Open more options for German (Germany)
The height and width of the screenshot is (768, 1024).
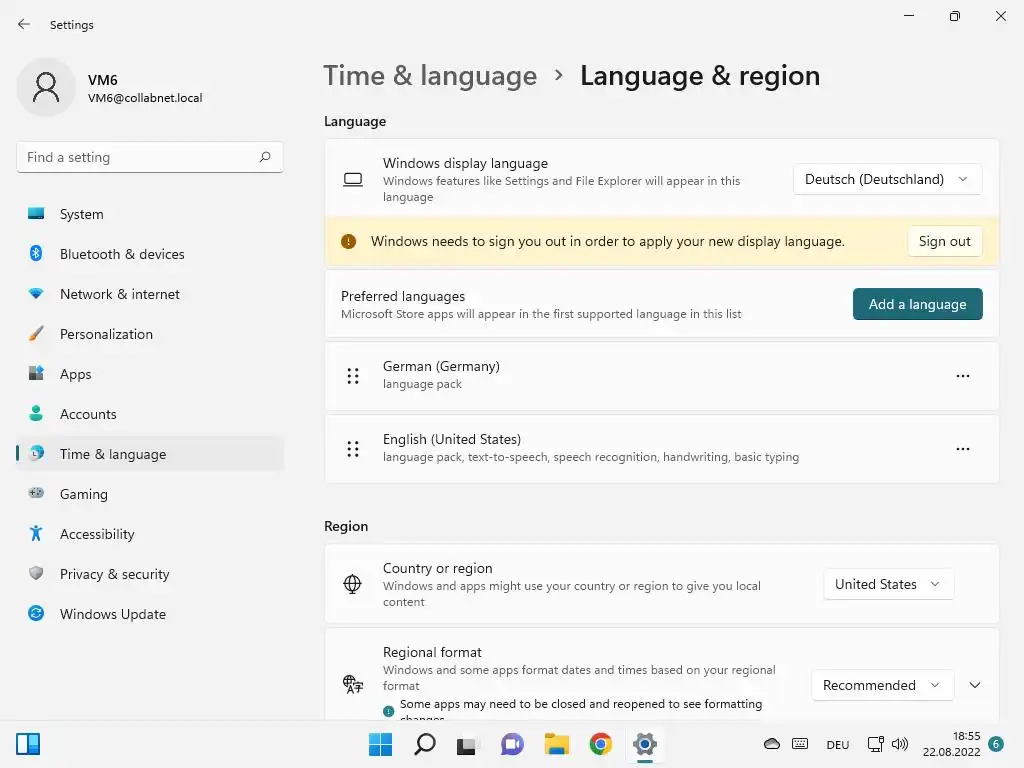[x=963, y=376]
